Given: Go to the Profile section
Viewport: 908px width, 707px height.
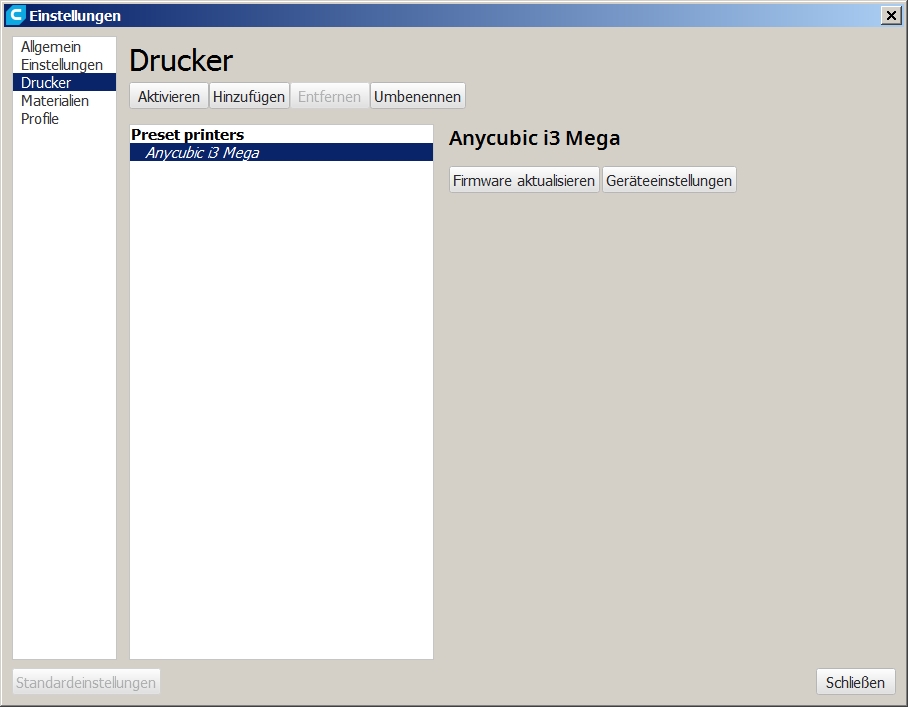Looking at the screenshot, I should [40, 119].
